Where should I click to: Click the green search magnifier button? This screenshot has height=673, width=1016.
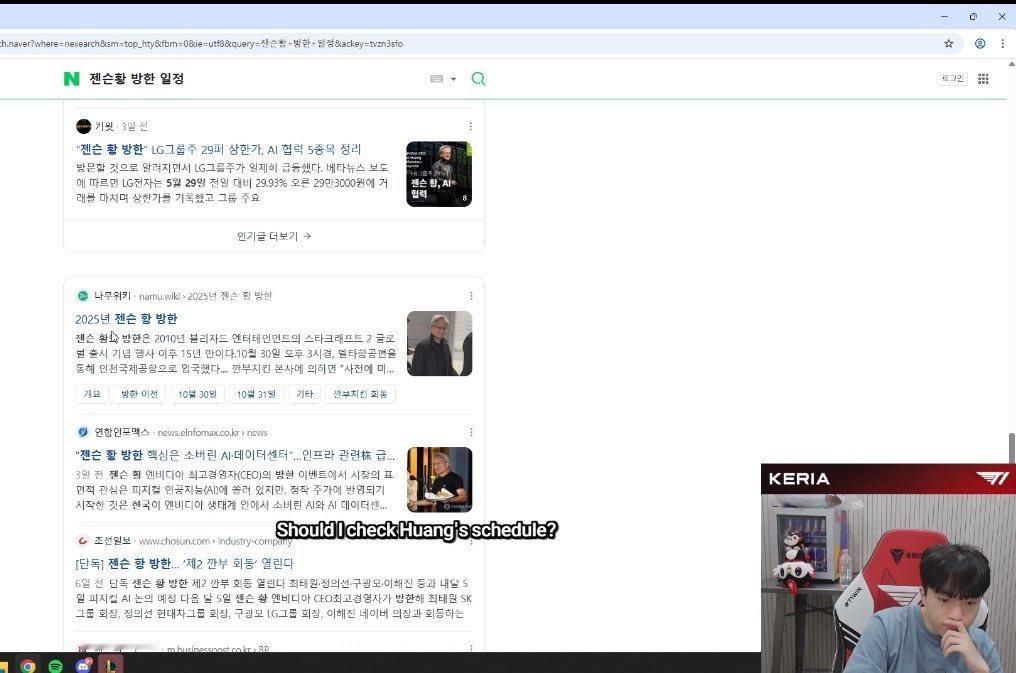(478, 79)
